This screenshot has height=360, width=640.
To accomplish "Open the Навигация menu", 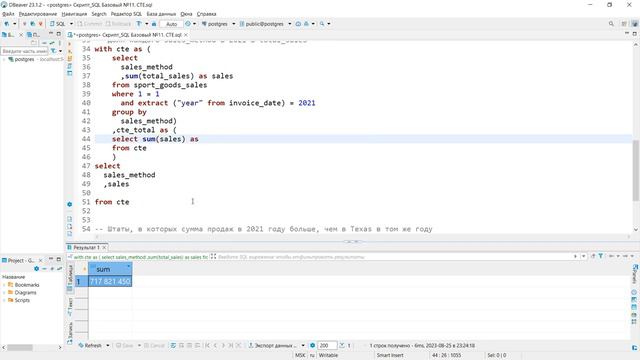I will 74,14.
